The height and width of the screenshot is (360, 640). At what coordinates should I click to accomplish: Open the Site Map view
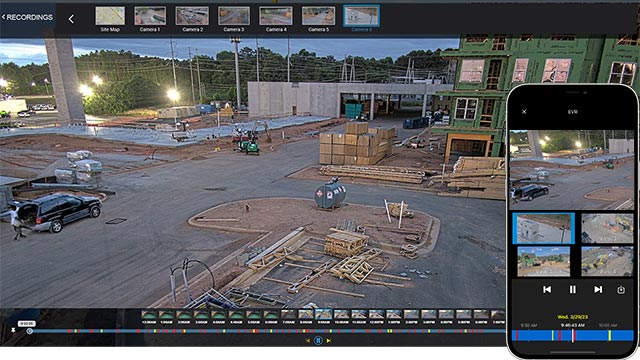110,16
